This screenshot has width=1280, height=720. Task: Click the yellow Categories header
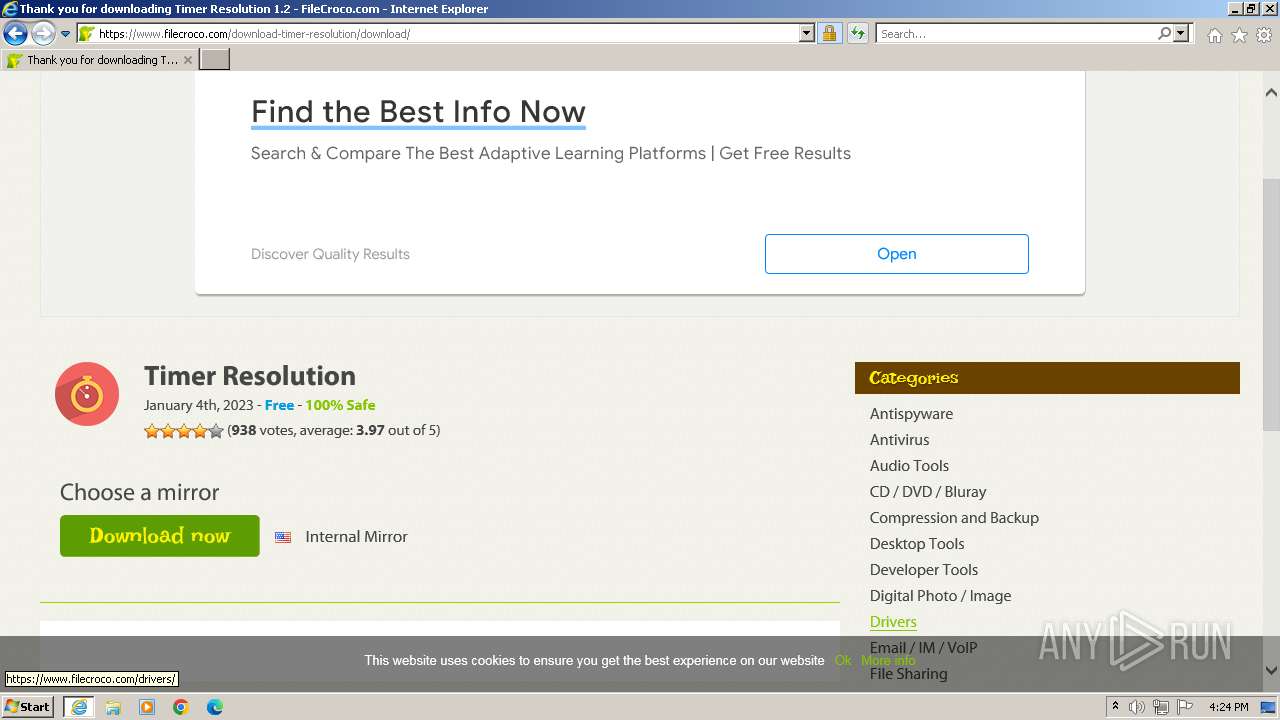(x=1047, y=378)
